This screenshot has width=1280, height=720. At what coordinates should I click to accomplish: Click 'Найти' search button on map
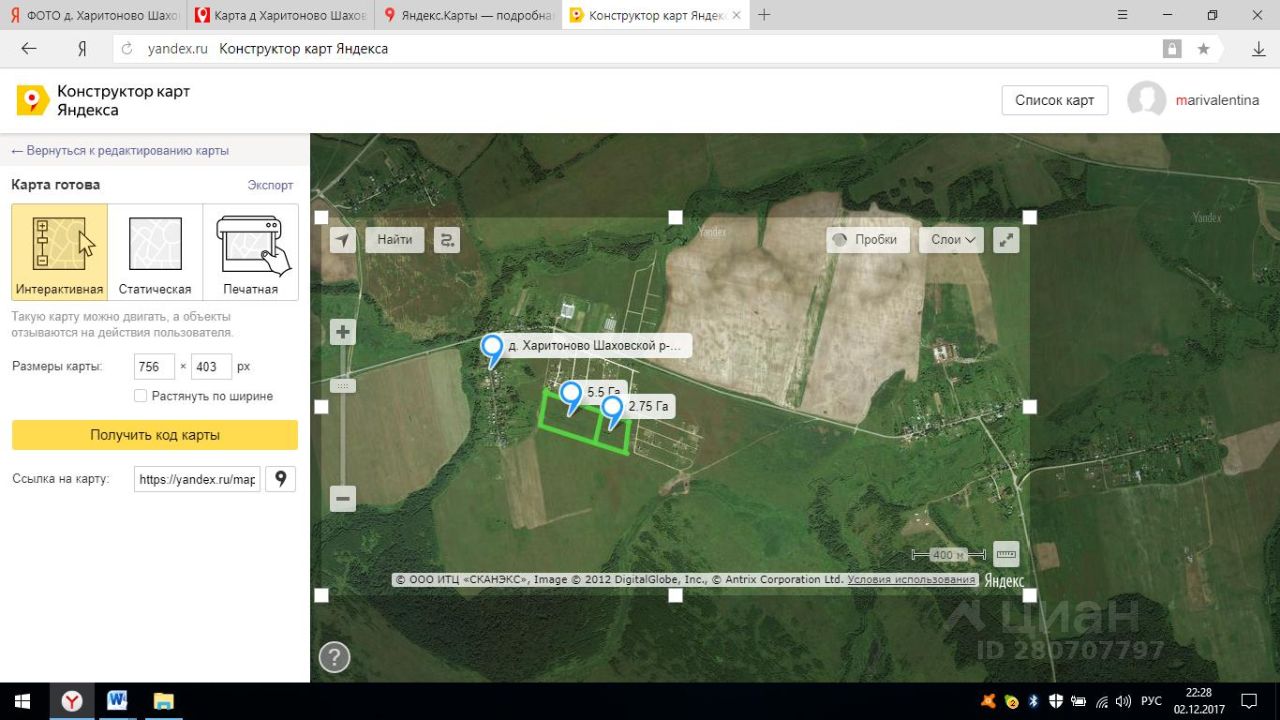pyautogui.click(x=395, y=240)
